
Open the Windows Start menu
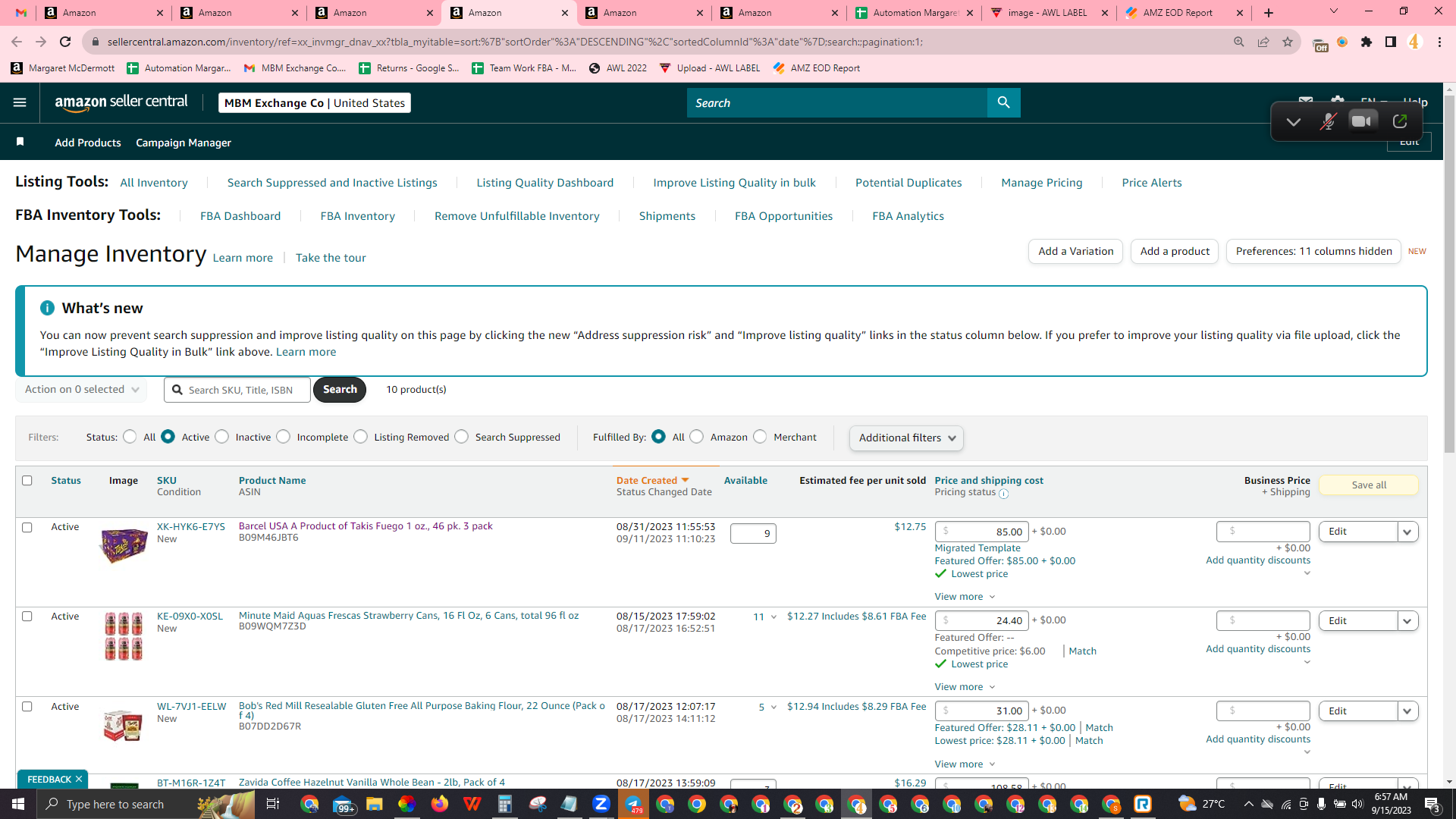pyautogui.click(x=18, y=804)
